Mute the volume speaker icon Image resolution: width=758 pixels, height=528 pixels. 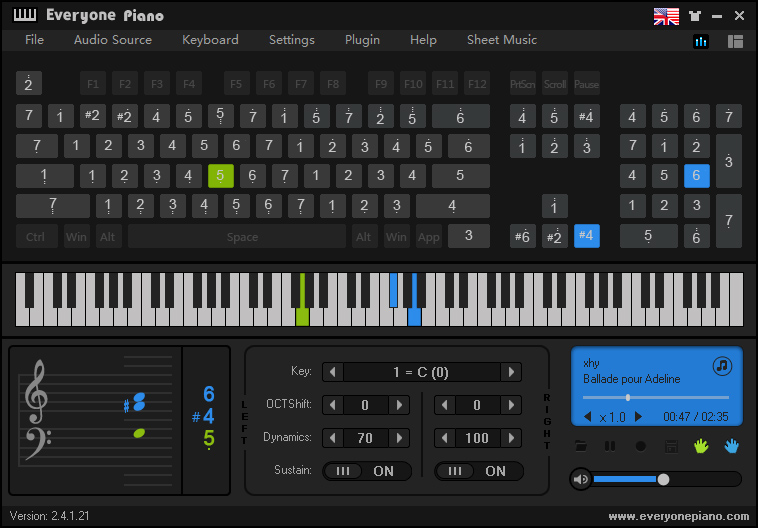tap(580, 479)
